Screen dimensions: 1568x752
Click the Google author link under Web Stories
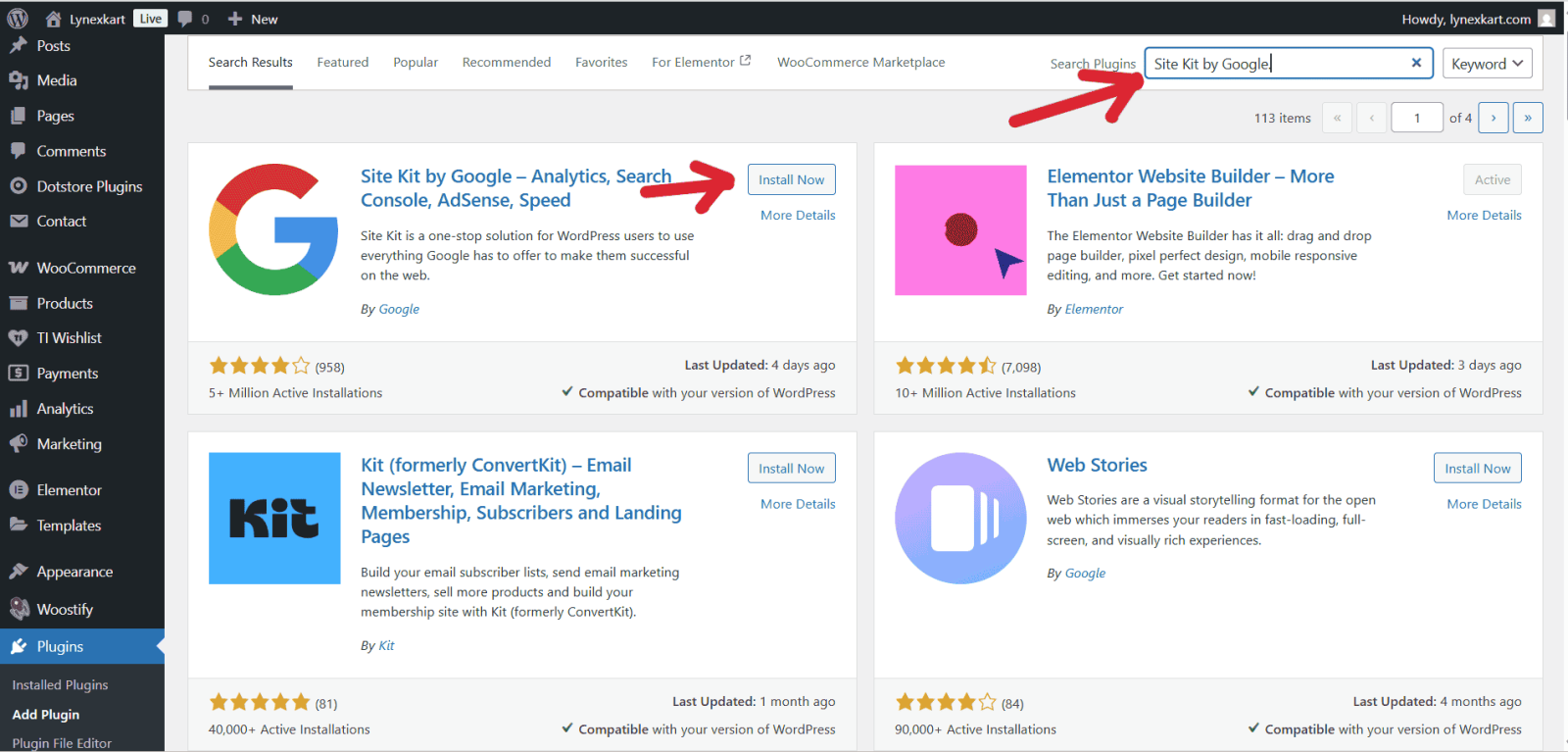1085,574
